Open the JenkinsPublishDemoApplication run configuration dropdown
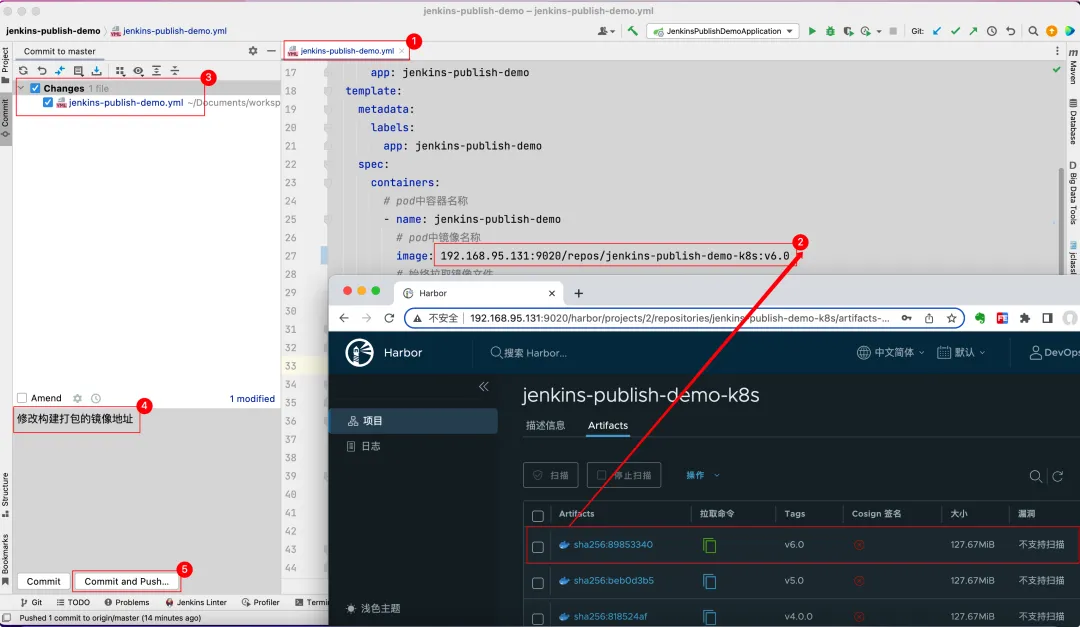1080x627 pixels. click(x=723, y=31)
